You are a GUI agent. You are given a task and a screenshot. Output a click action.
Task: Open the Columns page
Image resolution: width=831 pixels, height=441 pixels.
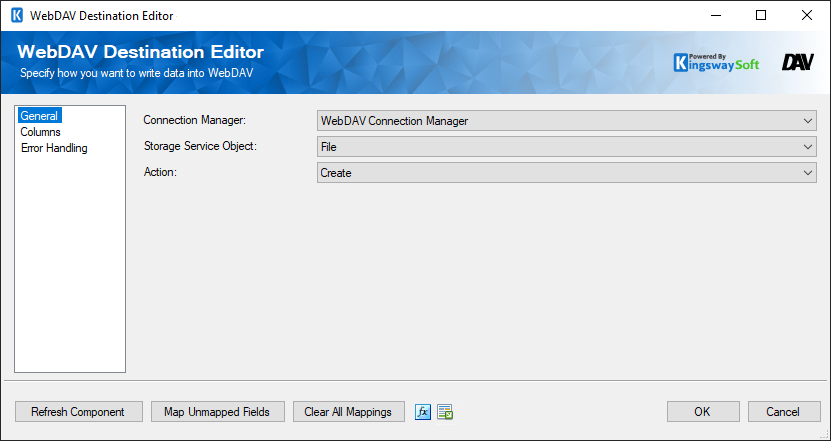coord(40,132)
